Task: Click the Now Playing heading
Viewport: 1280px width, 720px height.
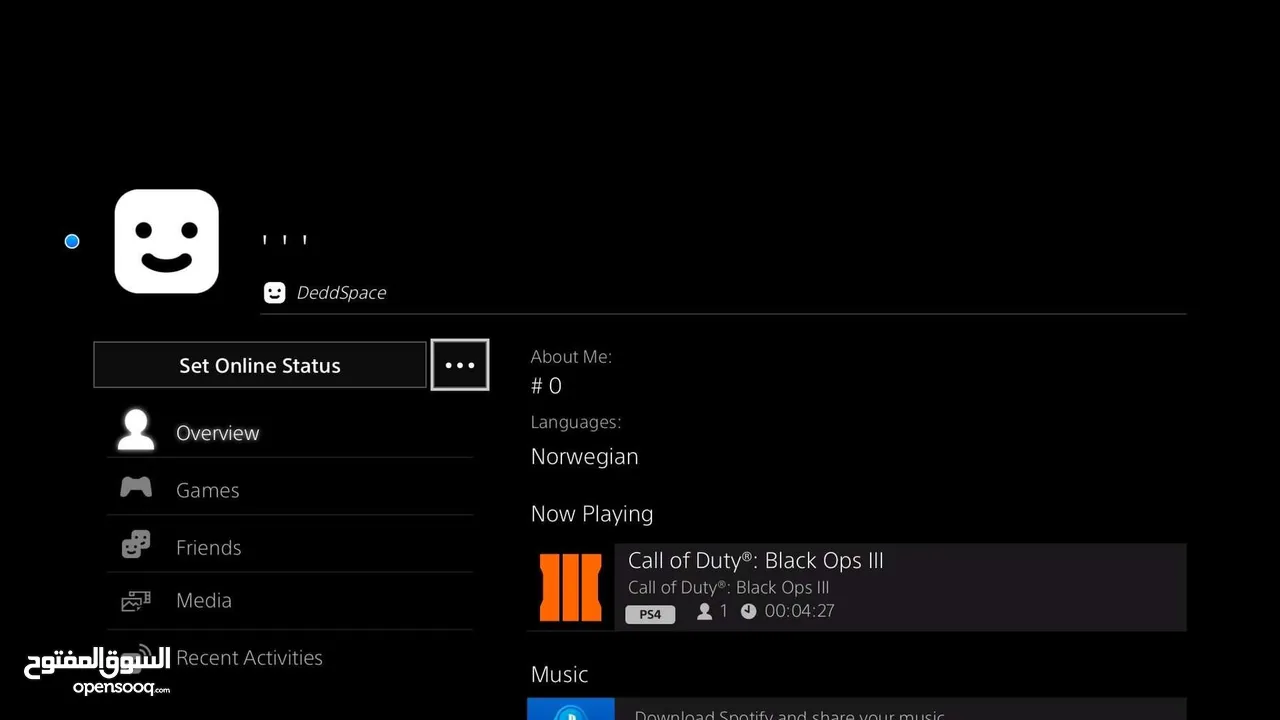Action: 592,514
